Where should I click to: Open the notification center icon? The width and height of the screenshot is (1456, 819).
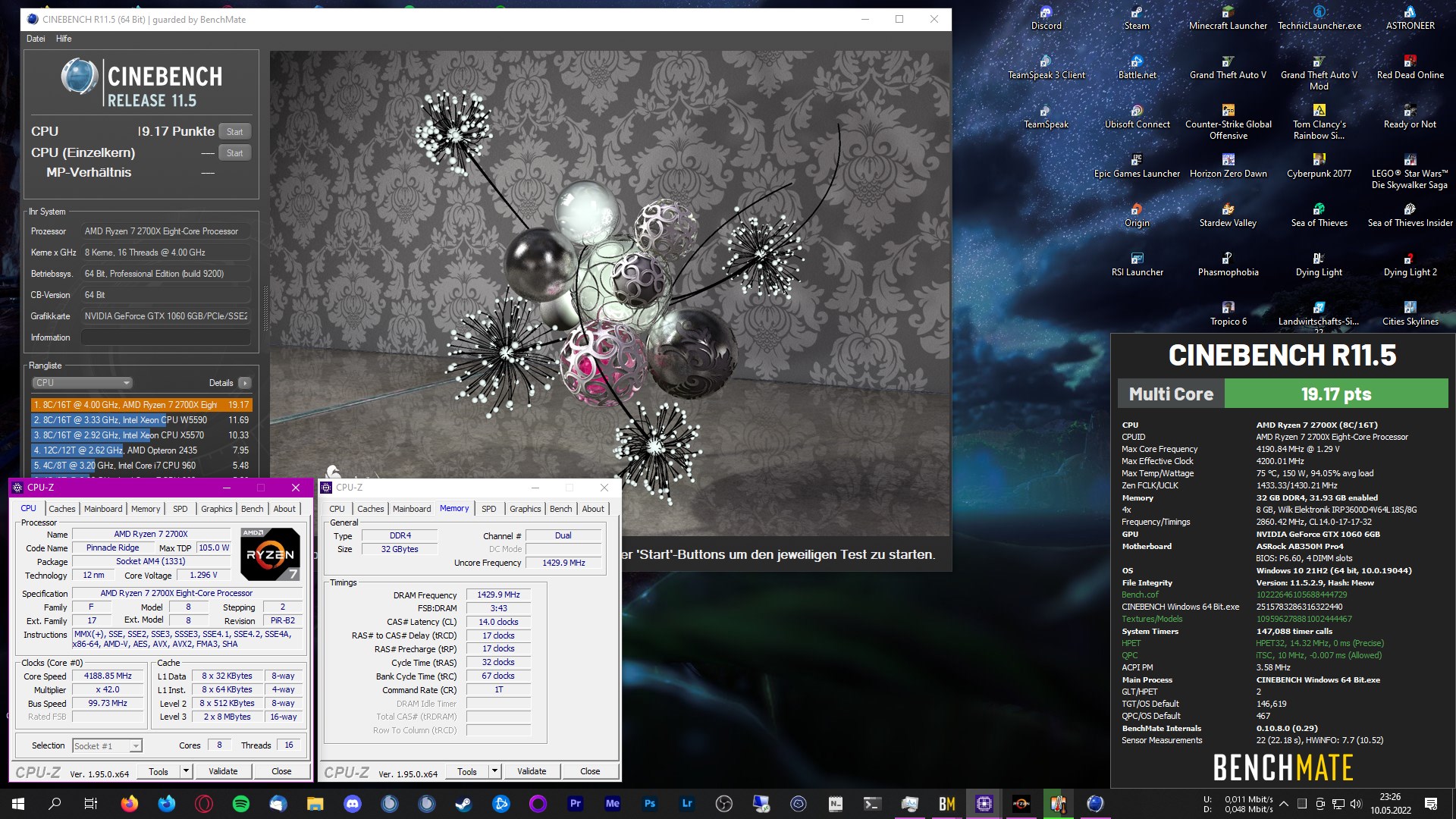[x=1431, y=804]
